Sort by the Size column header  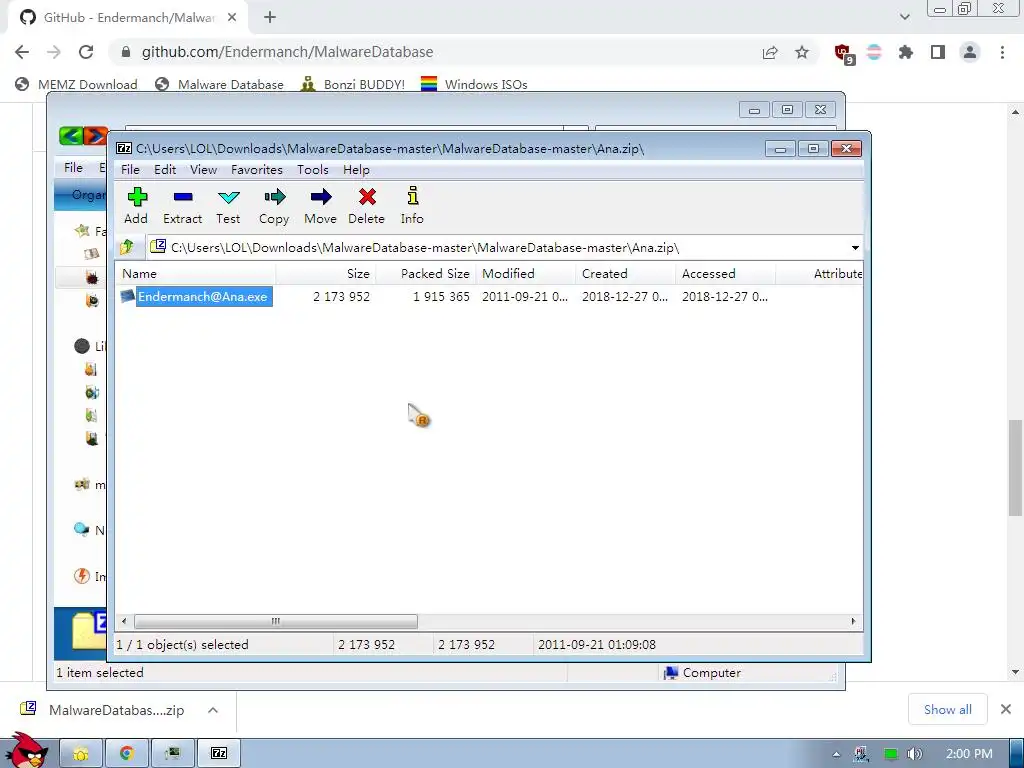pyautogui.click(x=326, y=274)
